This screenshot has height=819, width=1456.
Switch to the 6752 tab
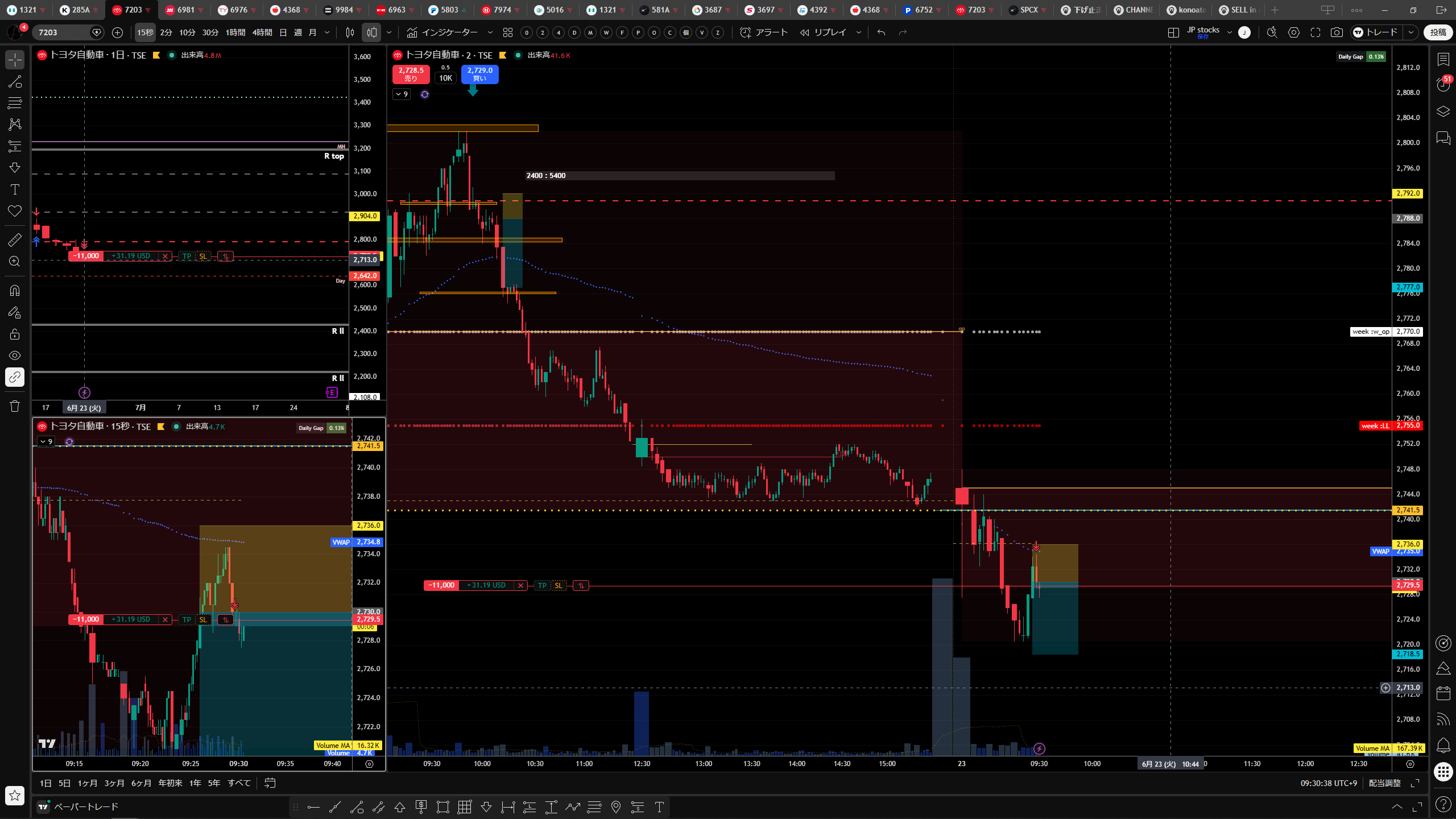[x=923, y=10]
